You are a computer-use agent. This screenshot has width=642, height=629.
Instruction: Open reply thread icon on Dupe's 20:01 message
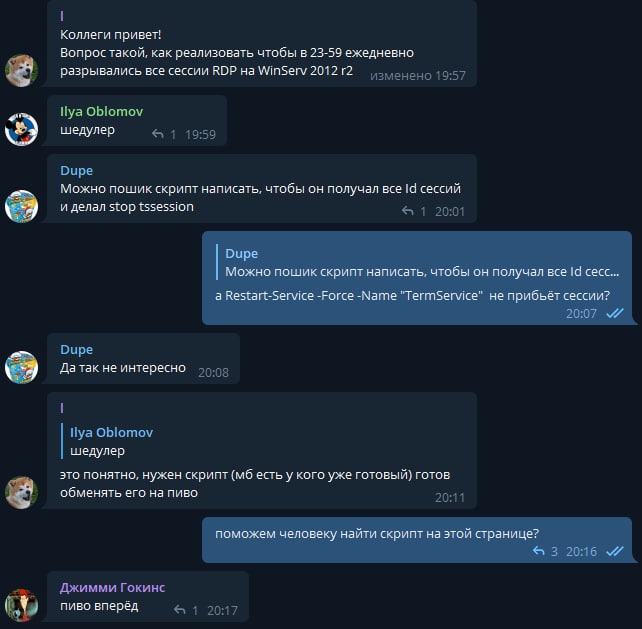pos(408,211)
